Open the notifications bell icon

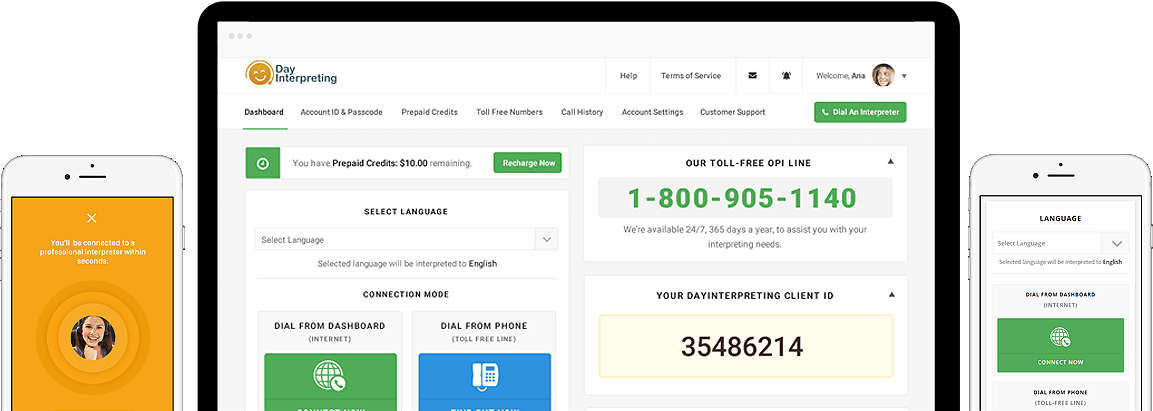pos(786,75)
